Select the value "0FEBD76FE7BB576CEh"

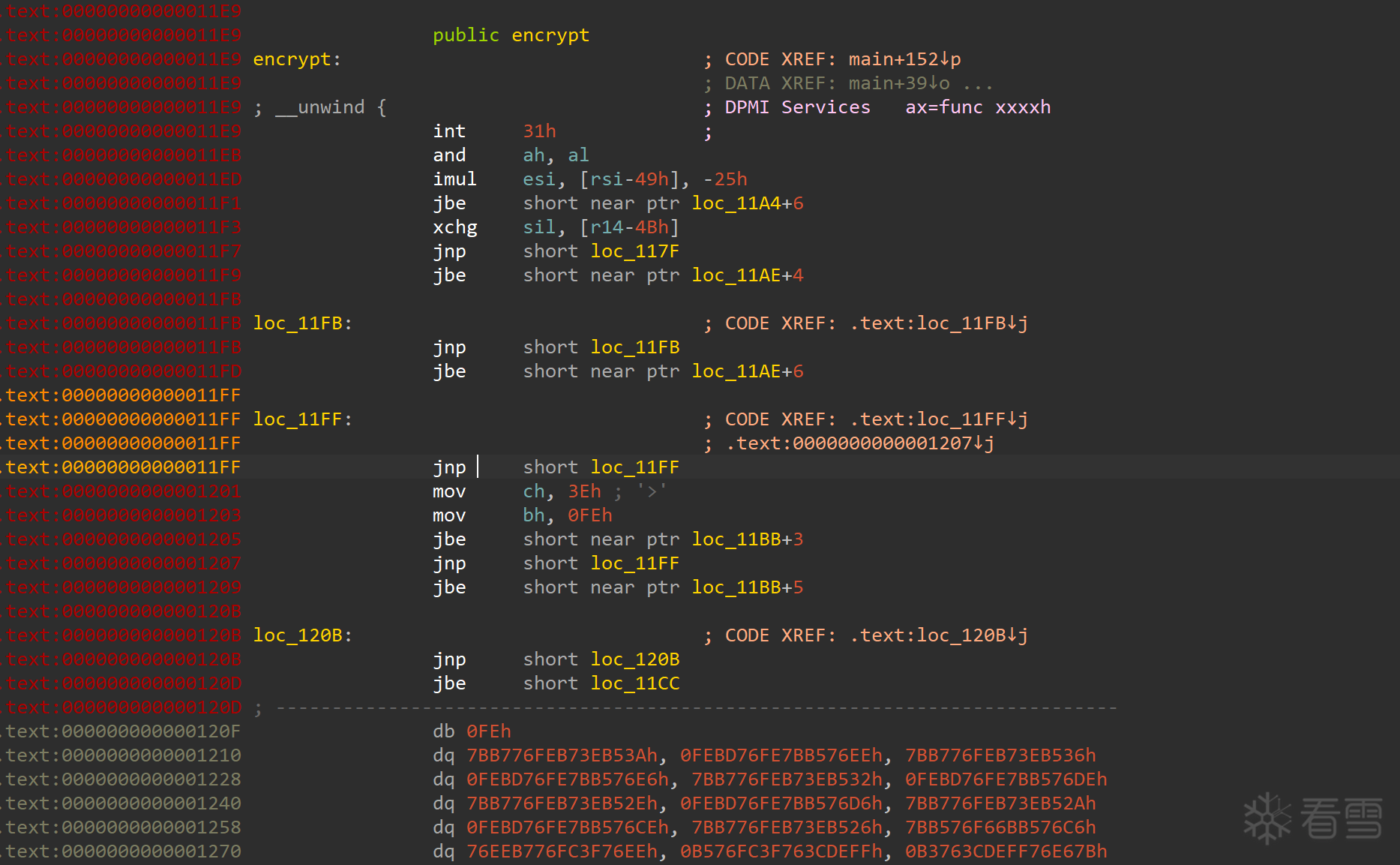(568, 827)
